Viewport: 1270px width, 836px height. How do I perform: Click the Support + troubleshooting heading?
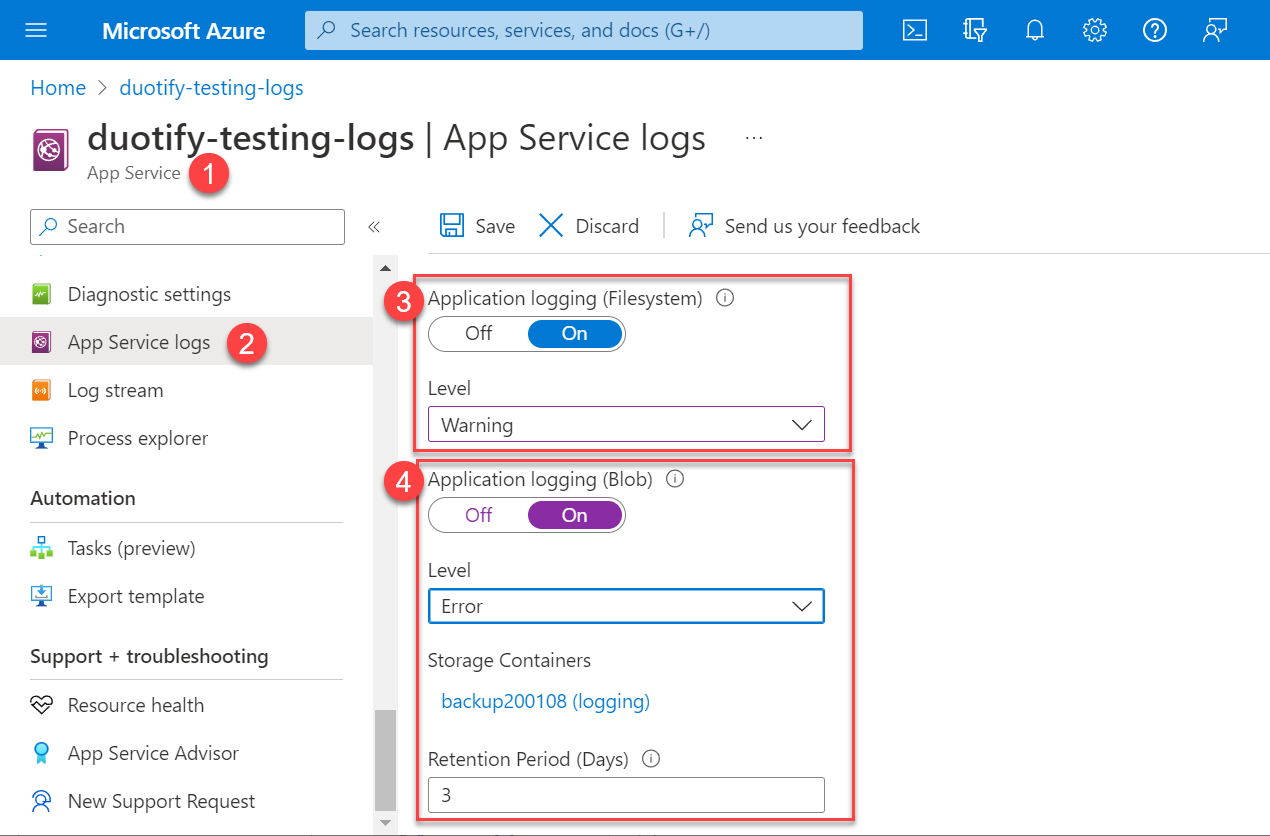149,656
